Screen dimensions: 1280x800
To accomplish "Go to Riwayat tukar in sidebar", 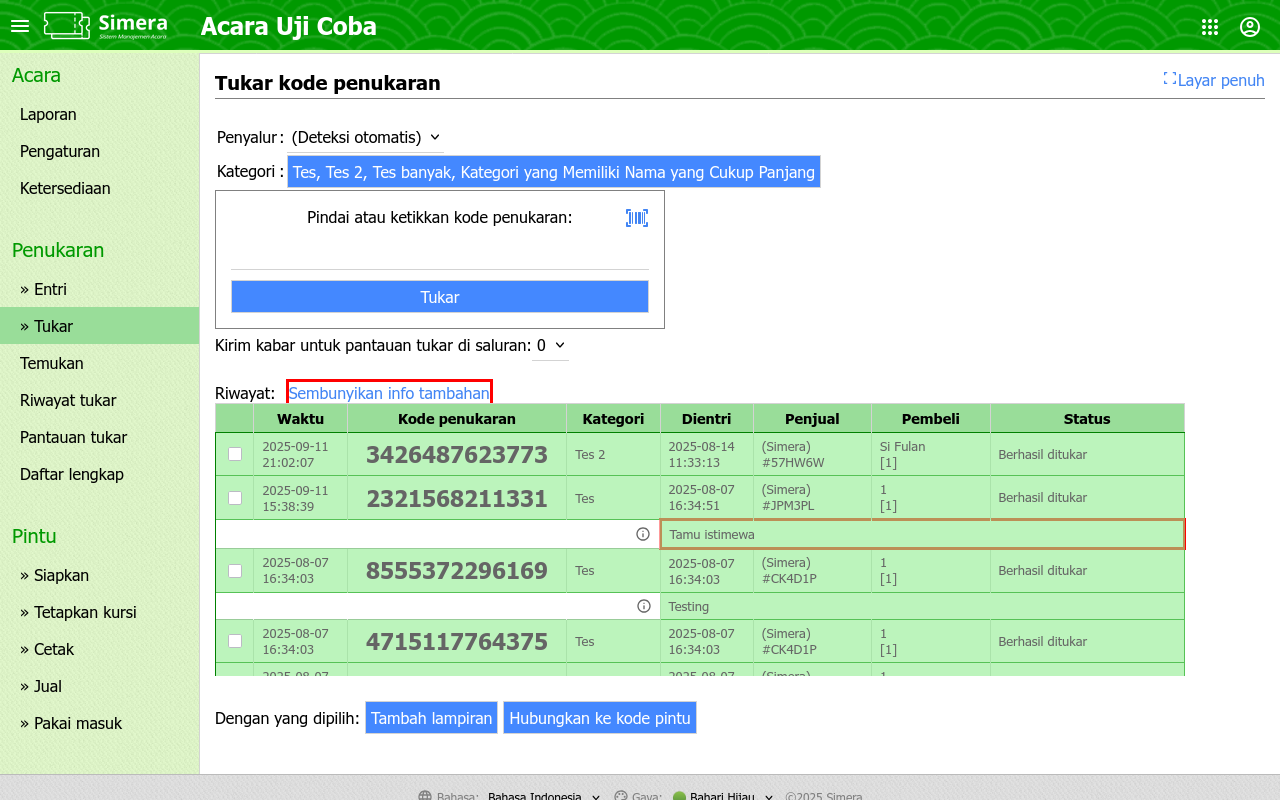I will (68, 400).
